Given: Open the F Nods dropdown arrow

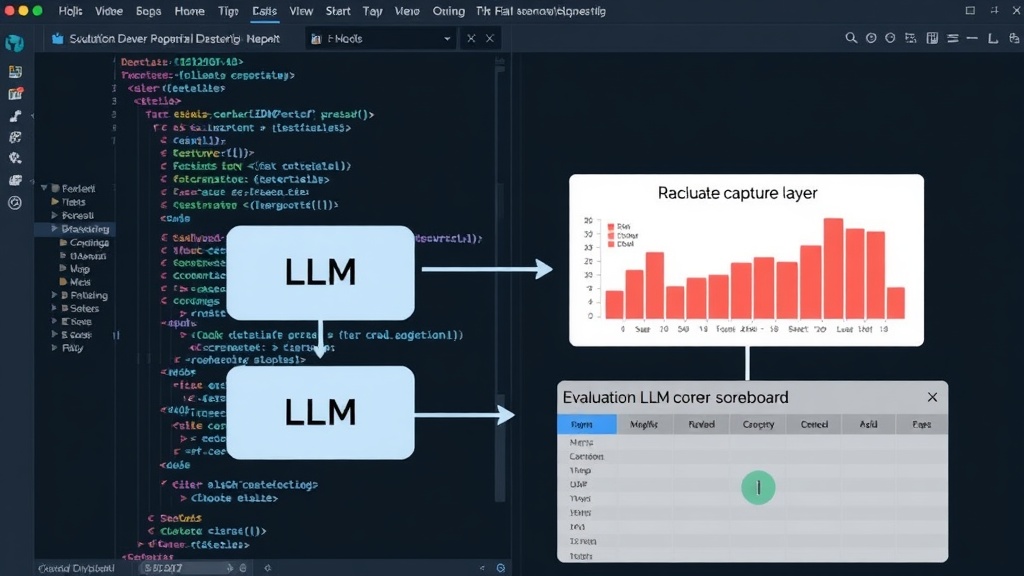Looking at the screenshot, I should point(447,39).
